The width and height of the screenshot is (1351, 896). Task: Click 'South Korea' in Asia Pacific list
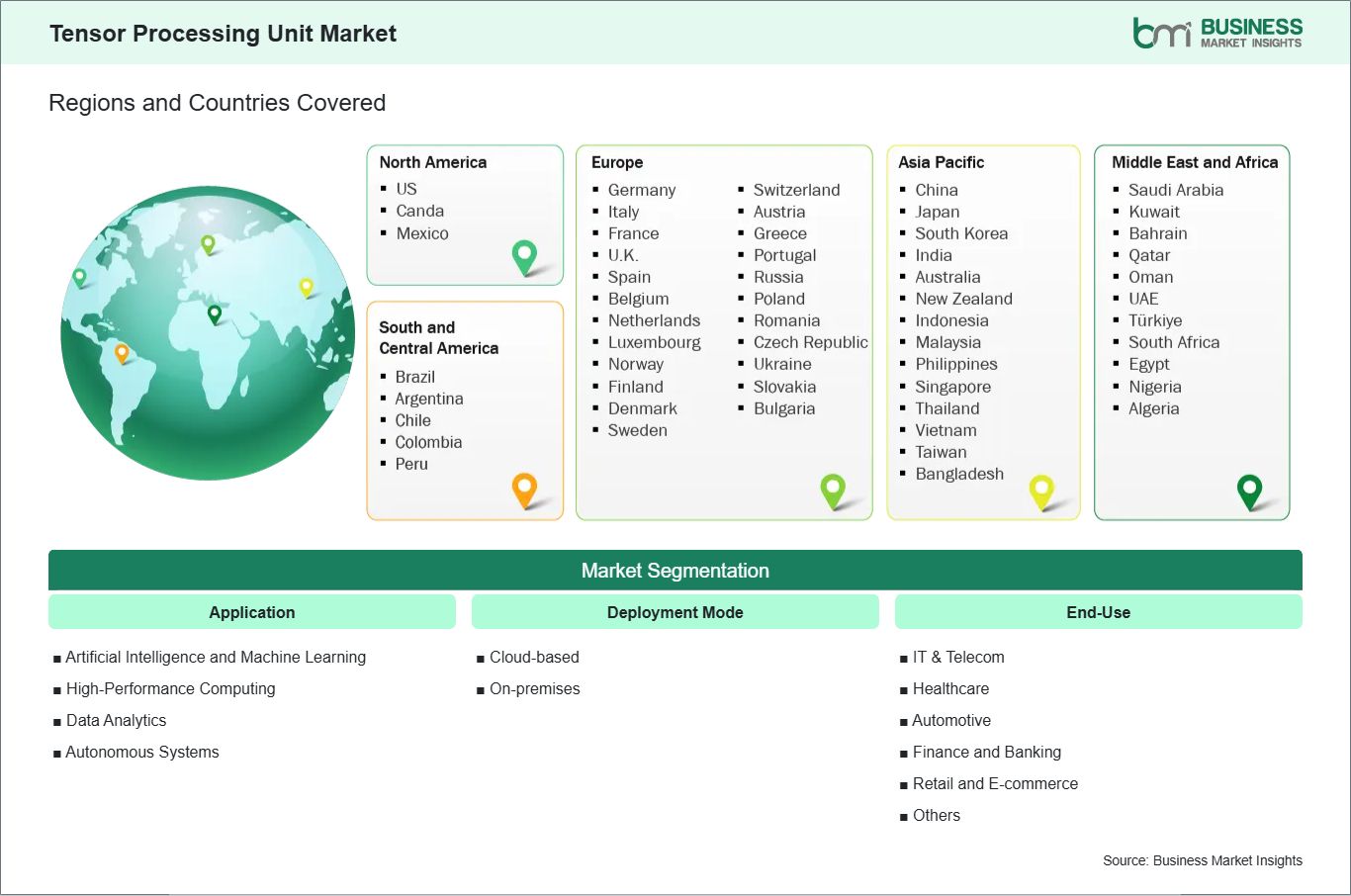(961, 233)
